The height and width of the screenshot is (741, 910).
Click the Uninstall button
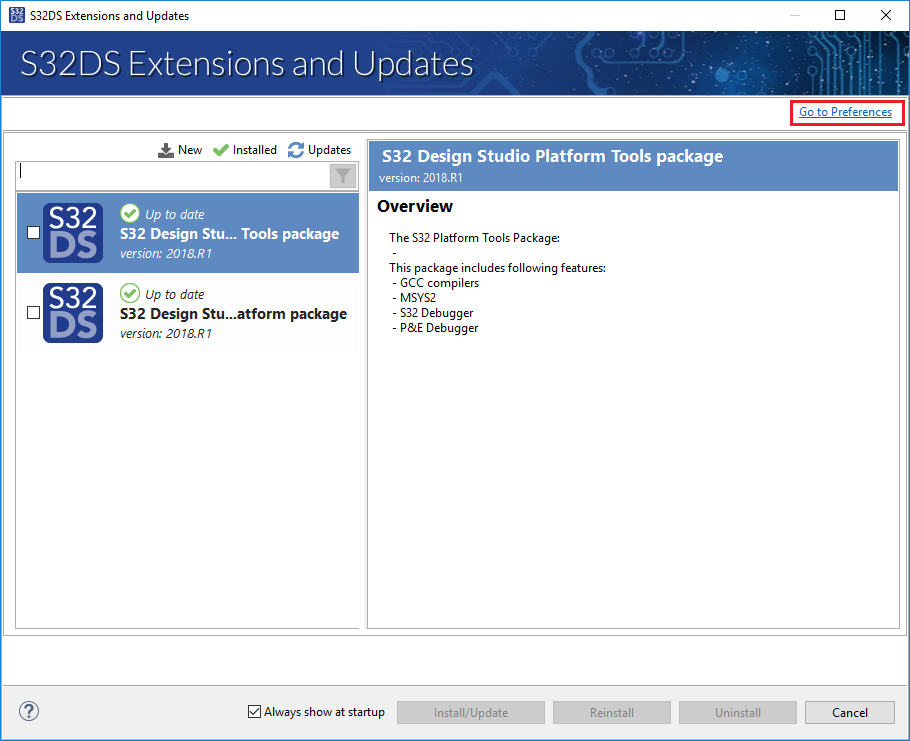pos(738,713)
